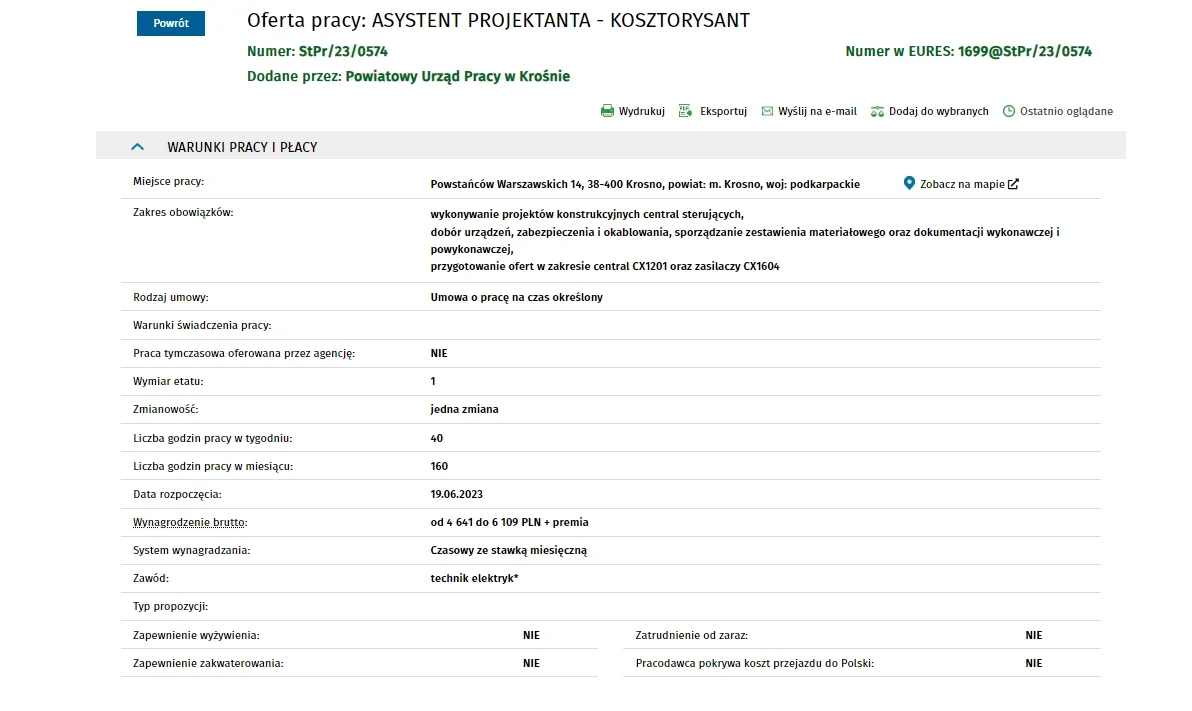Click the envelope icon for Wyślij na e-mail
The image size is (1192, 711).
(x=767, y=111)
